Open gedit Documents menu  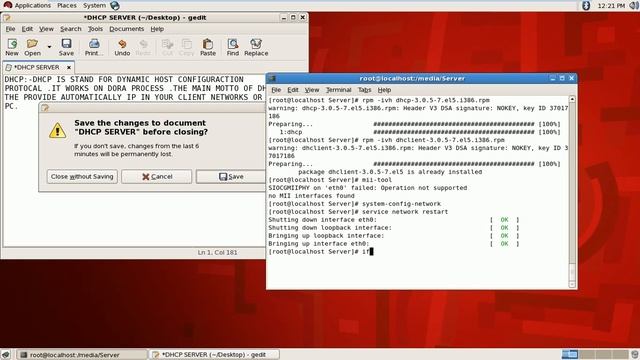click(127, 29)
